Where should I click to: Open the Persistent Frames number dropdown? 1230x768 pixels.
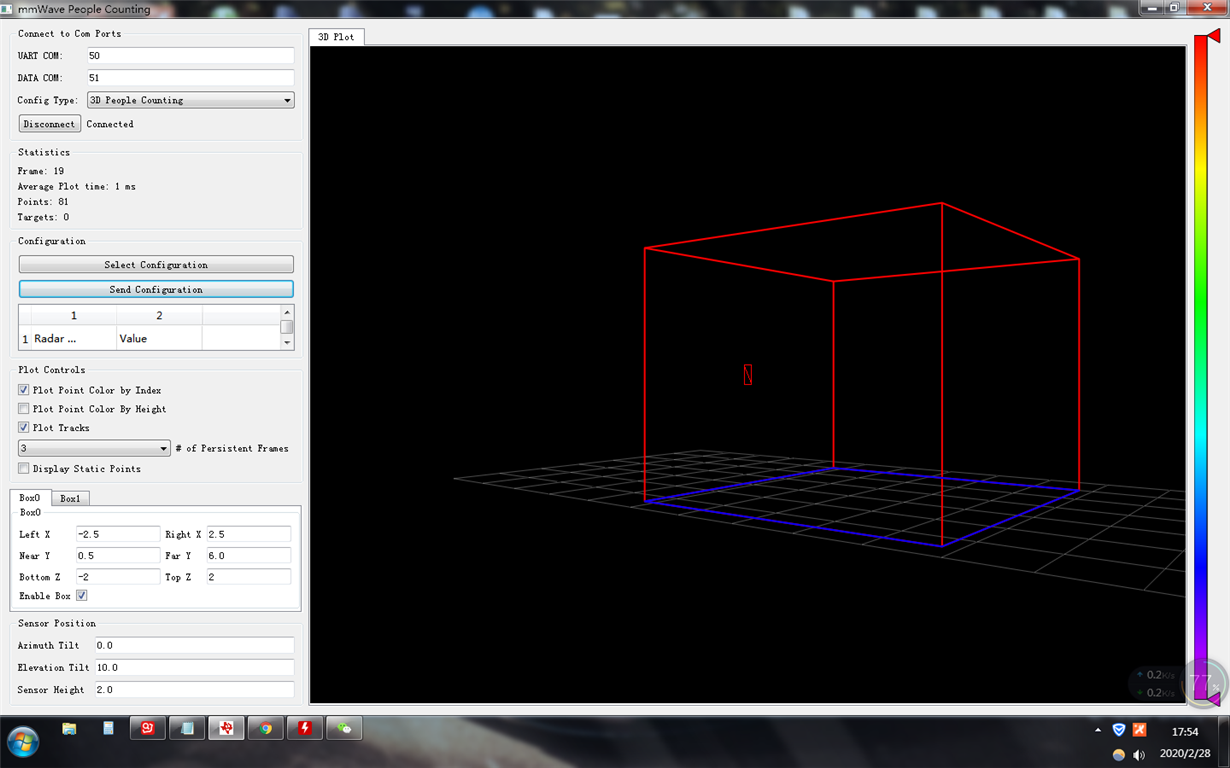pyautogui.click(x=95, y=448)
